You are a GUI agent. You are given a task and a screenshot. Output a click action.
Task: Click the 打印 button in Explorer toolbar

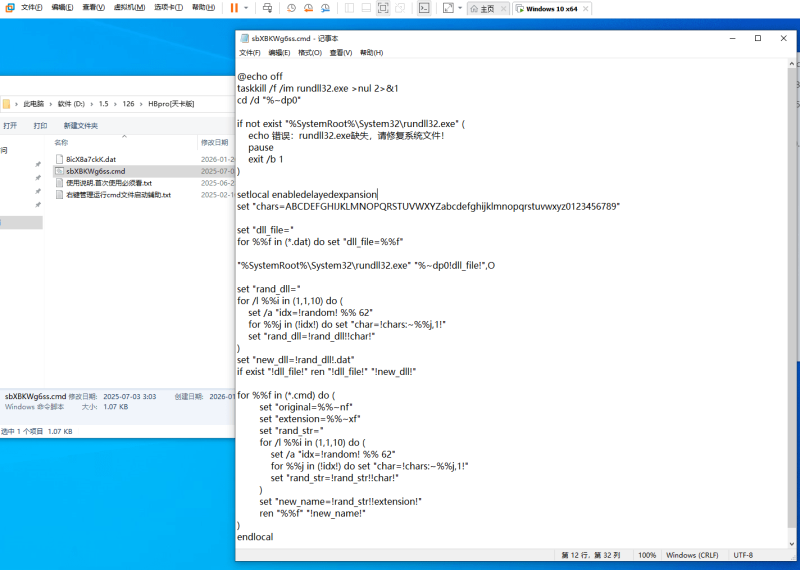pyautogui.click(x=40, y=126)
